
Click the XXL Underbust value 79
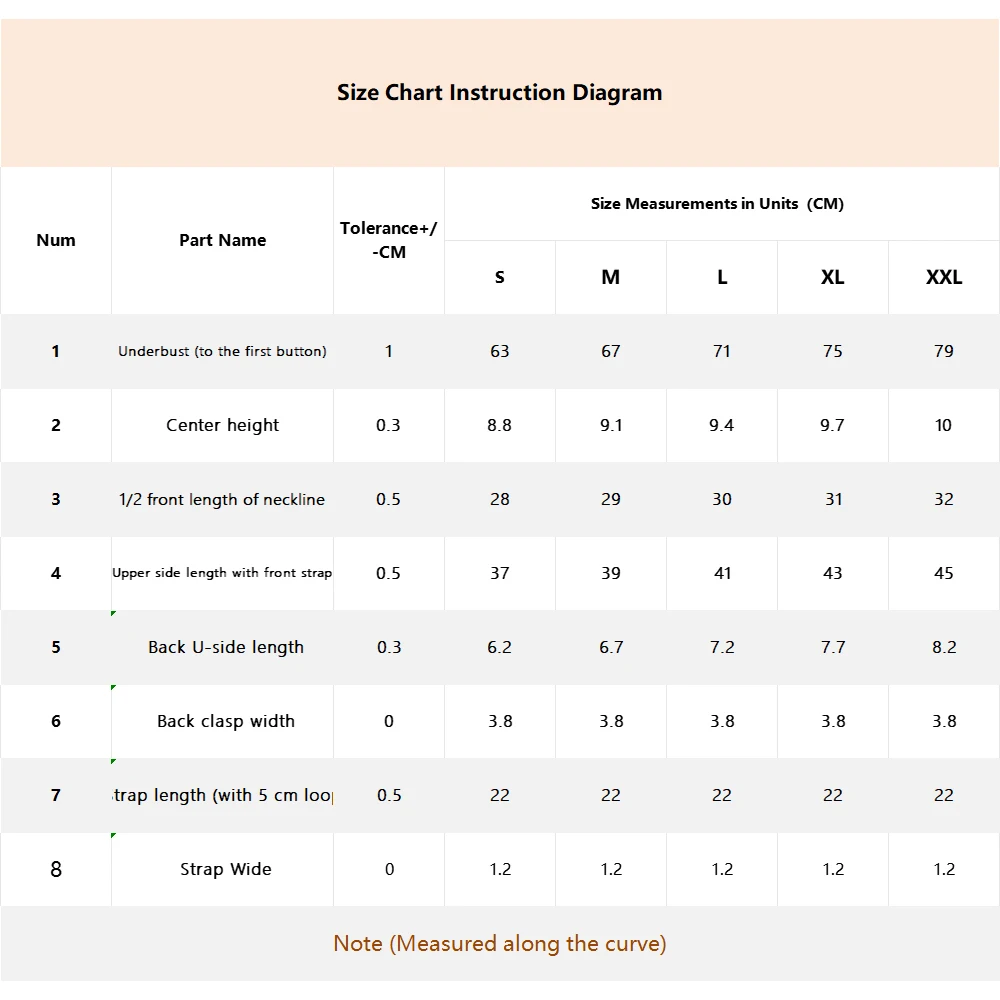tap(944, 351)
